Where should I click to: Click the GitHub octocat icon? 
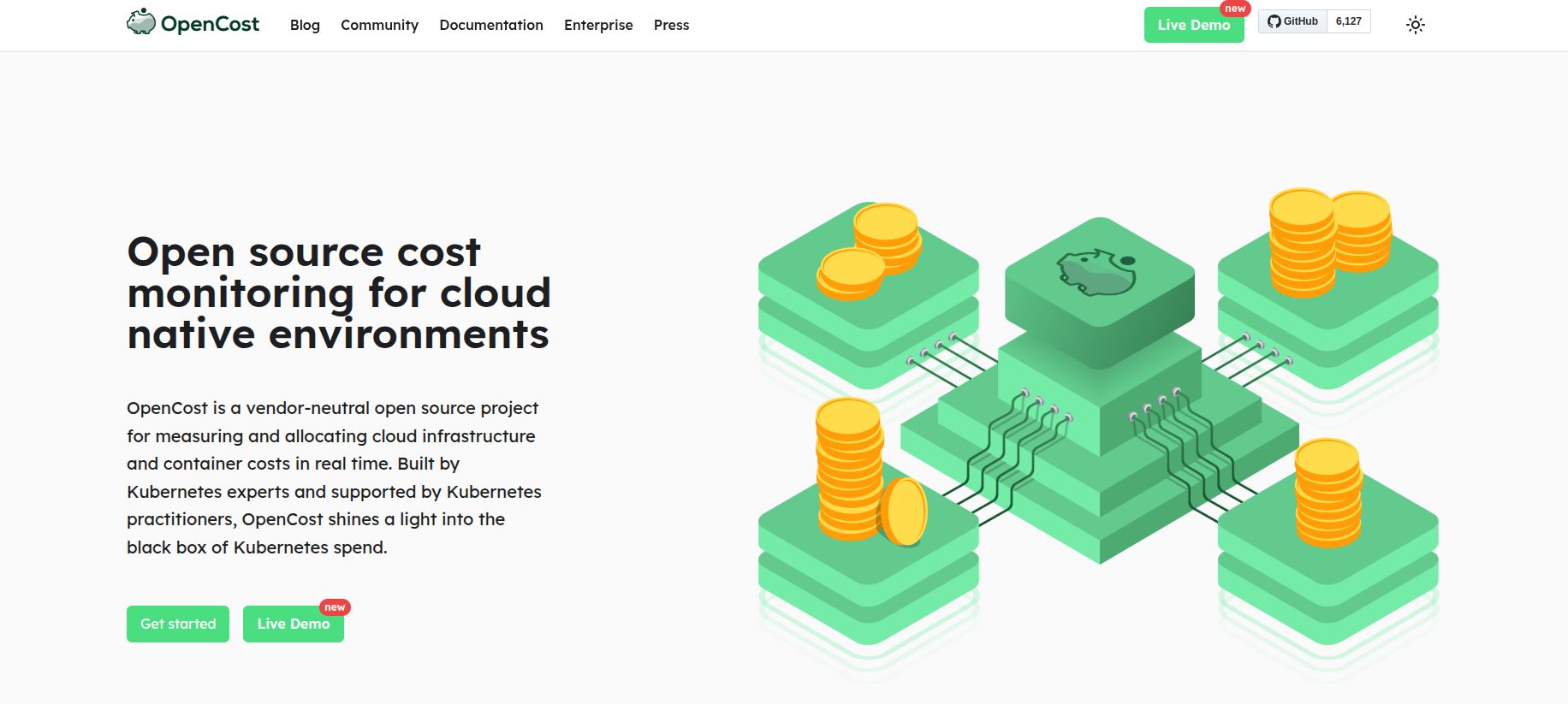(1274, 21)
